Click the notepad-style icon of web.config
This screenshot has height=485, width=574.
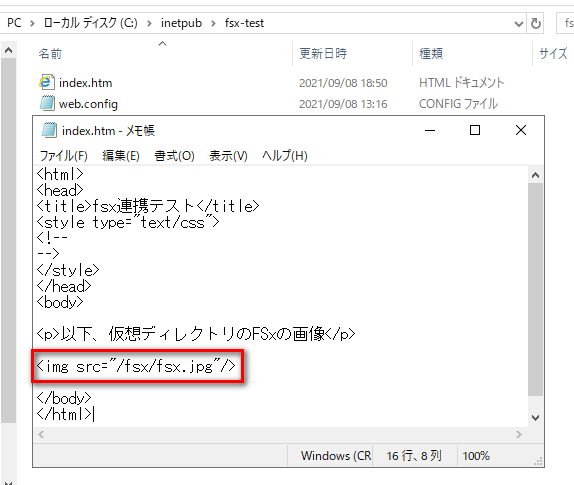[x=47, y=103]
